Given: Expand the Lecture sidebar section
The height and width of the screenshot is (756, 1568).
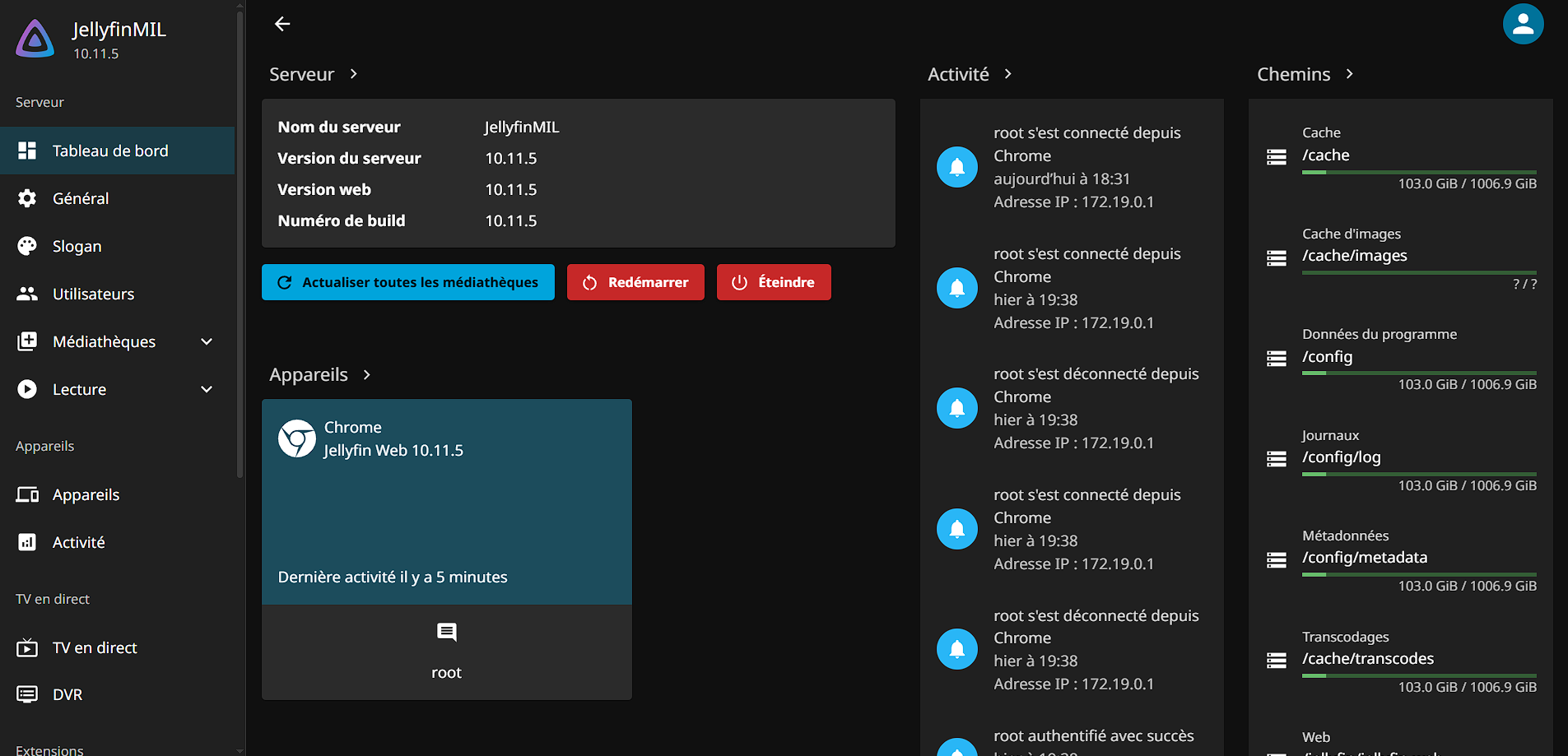Looking at the screenshot, I should click(x=207, y=389).
